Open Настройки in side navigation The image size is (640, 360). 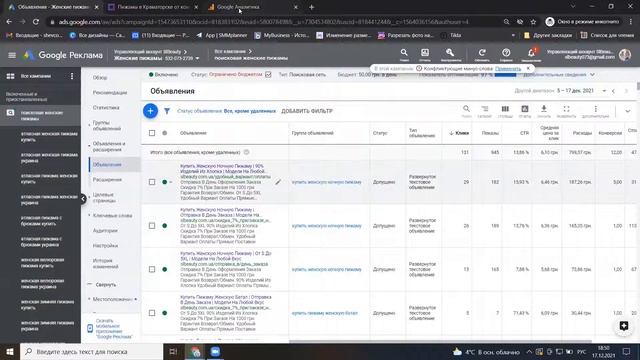[105, 246]
